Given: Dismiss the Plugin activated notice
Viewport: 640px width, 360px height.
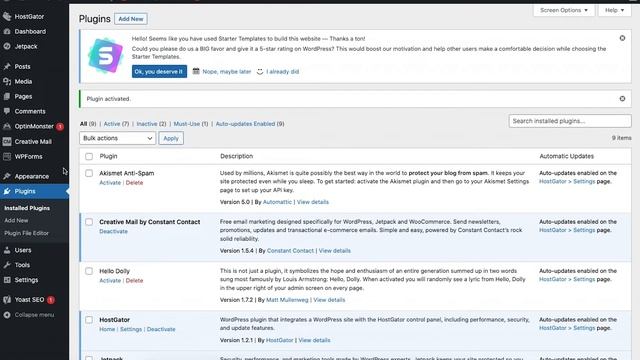Looking at the screenshot, I should coord(622,98).
